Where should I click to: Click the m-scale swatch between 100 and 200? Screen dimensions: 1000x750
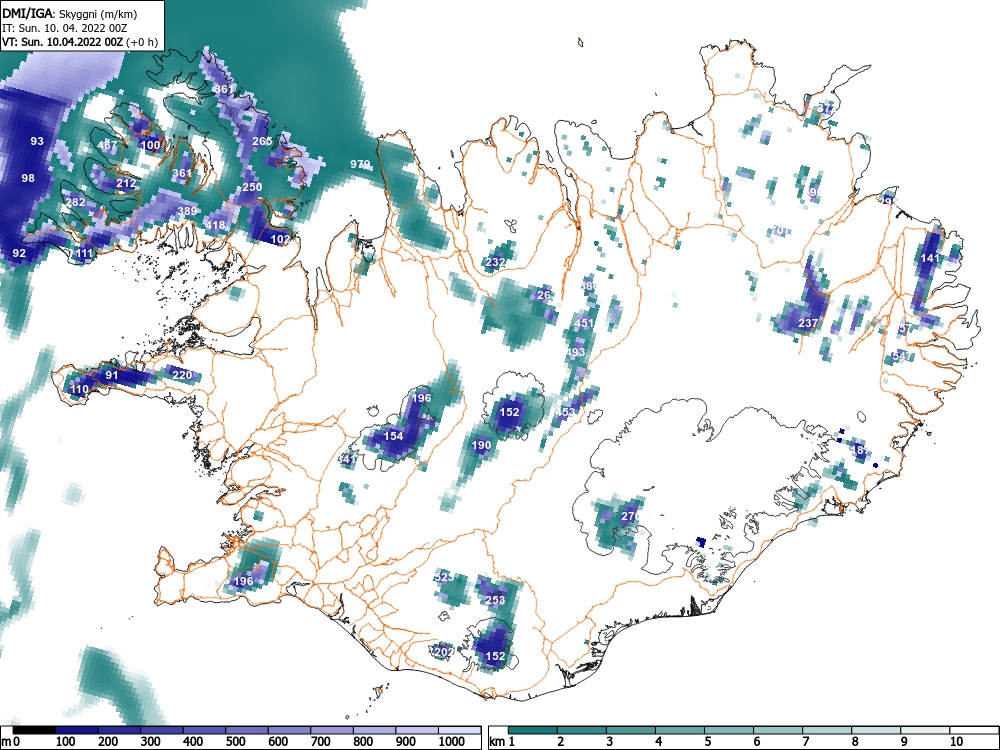(x=77, y=730)
